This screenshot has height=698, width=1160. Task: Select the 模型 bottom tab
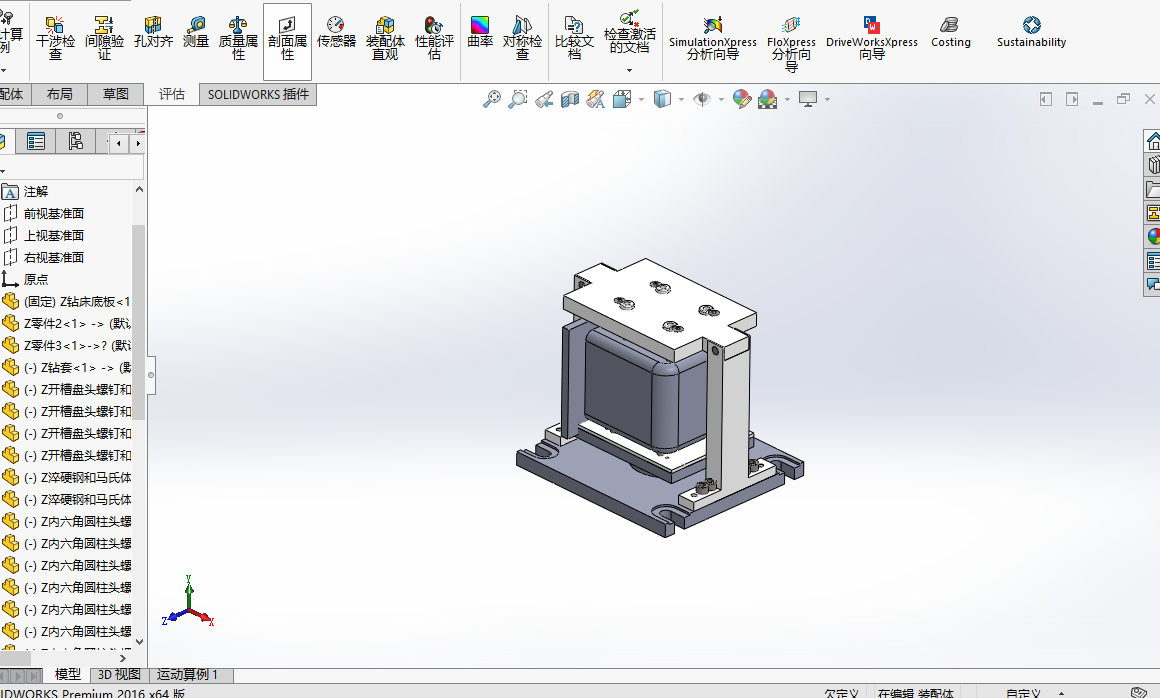[x=68, y=674]
